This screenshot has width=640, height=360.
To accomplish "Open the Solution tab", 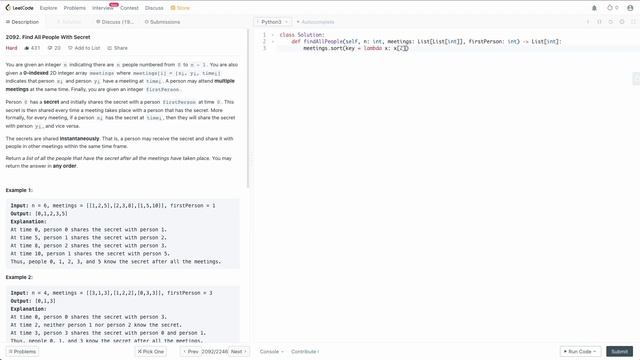I will point(69,22).
